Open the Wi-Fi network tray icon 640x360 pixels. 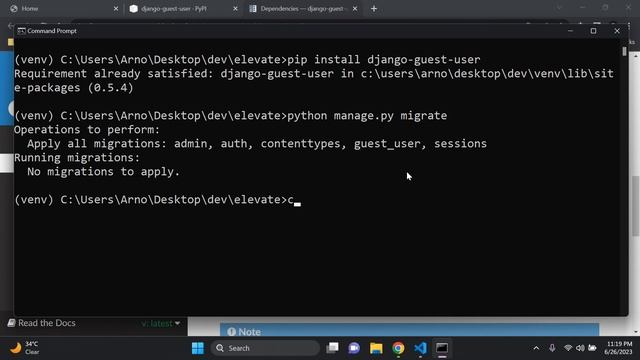point(568,348)
